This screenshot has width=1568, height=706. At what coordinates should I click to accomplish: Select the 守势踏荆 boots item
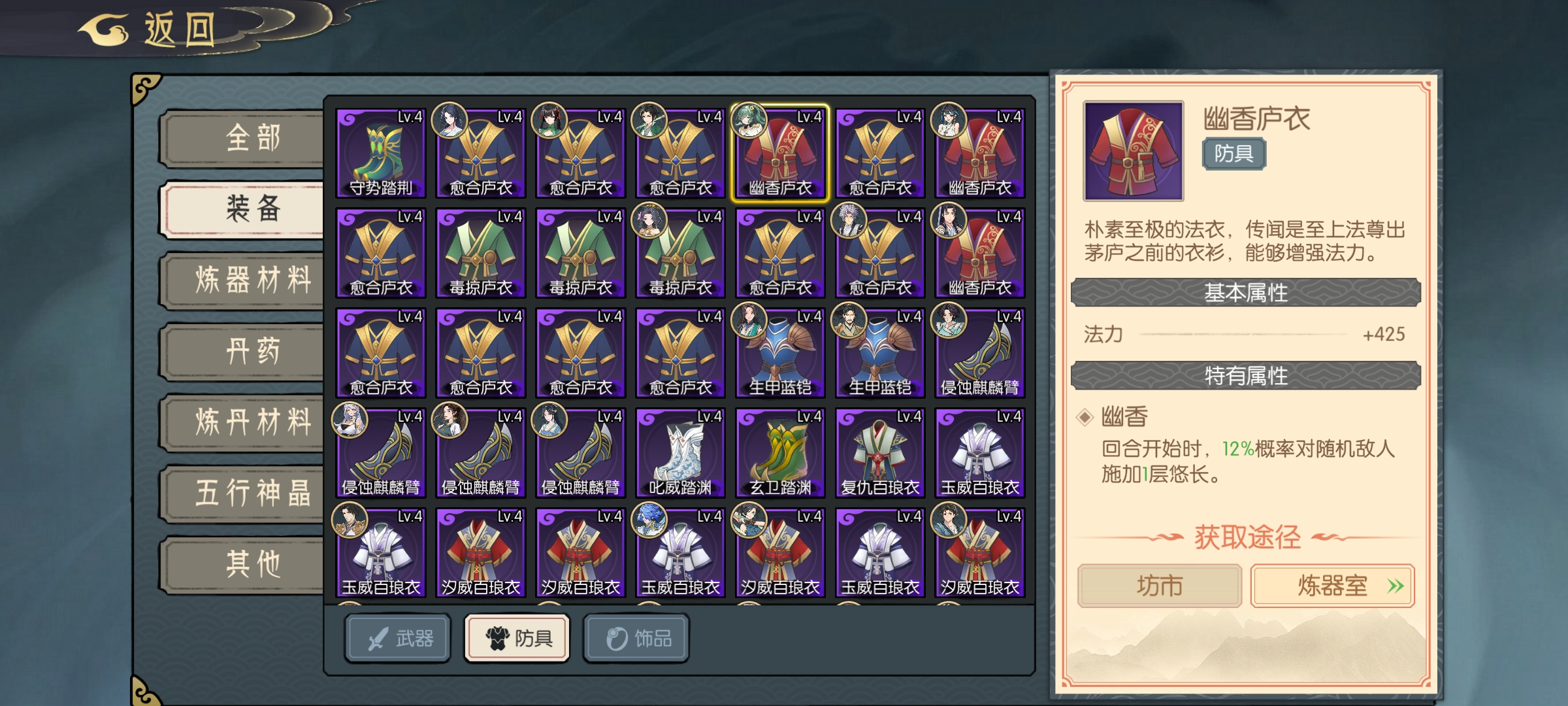[381, 153]
